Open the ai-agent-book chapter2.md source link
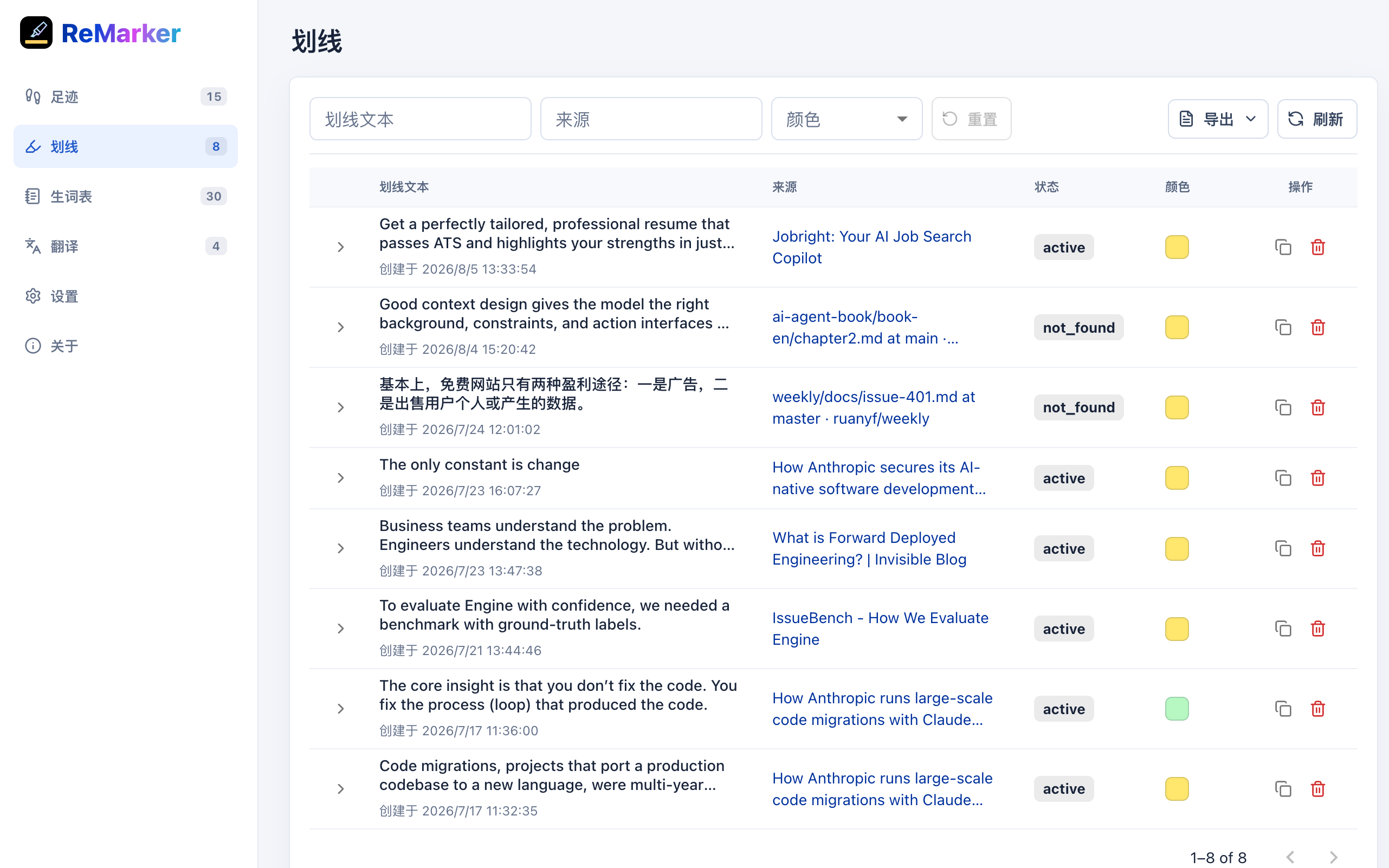The width and height of the screenshot is (1389, 868). pyautogui.click(x=865, y=327)
